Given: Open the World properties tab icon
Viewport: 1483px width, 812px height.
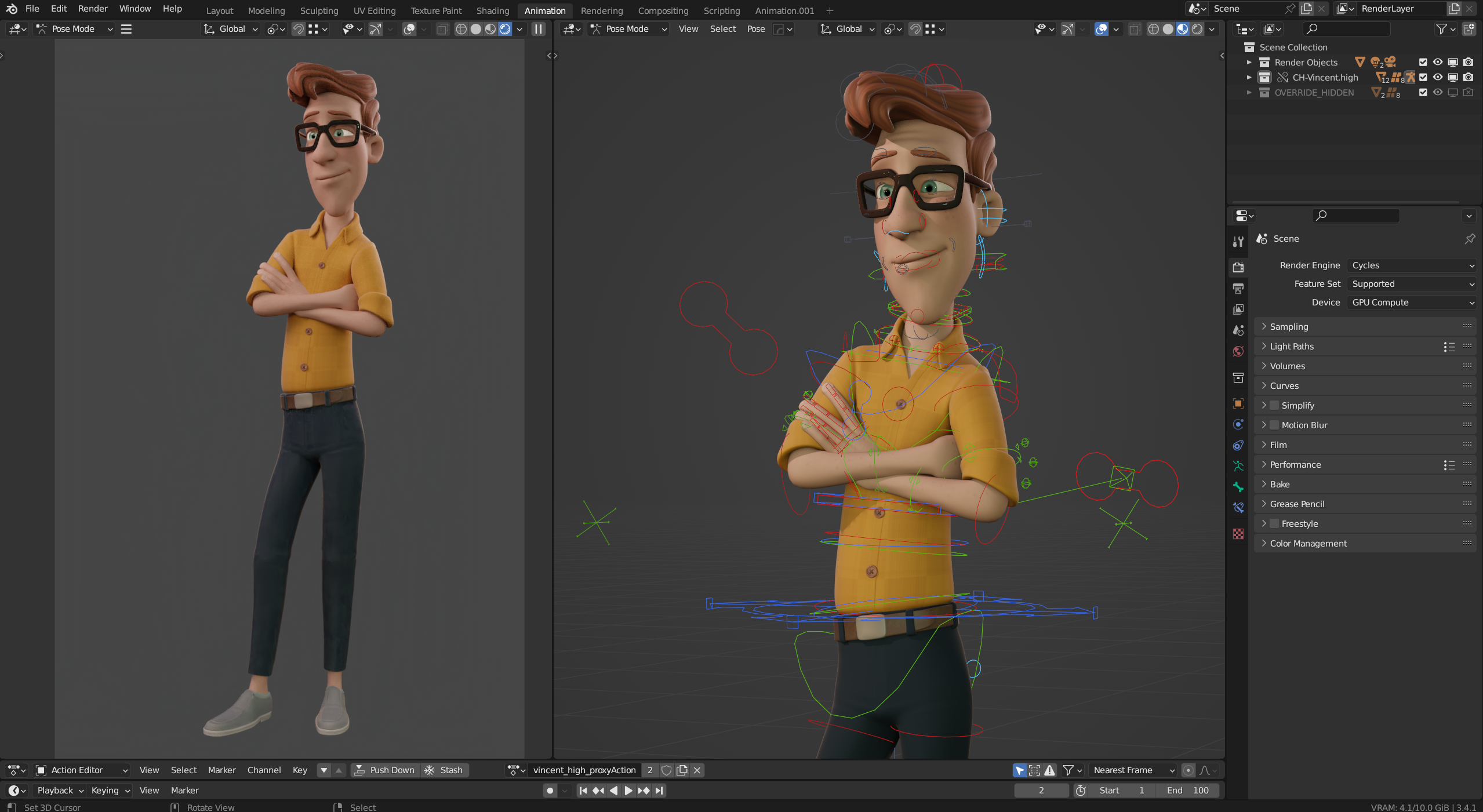Looking at the screenshot, I should 1238,351.
